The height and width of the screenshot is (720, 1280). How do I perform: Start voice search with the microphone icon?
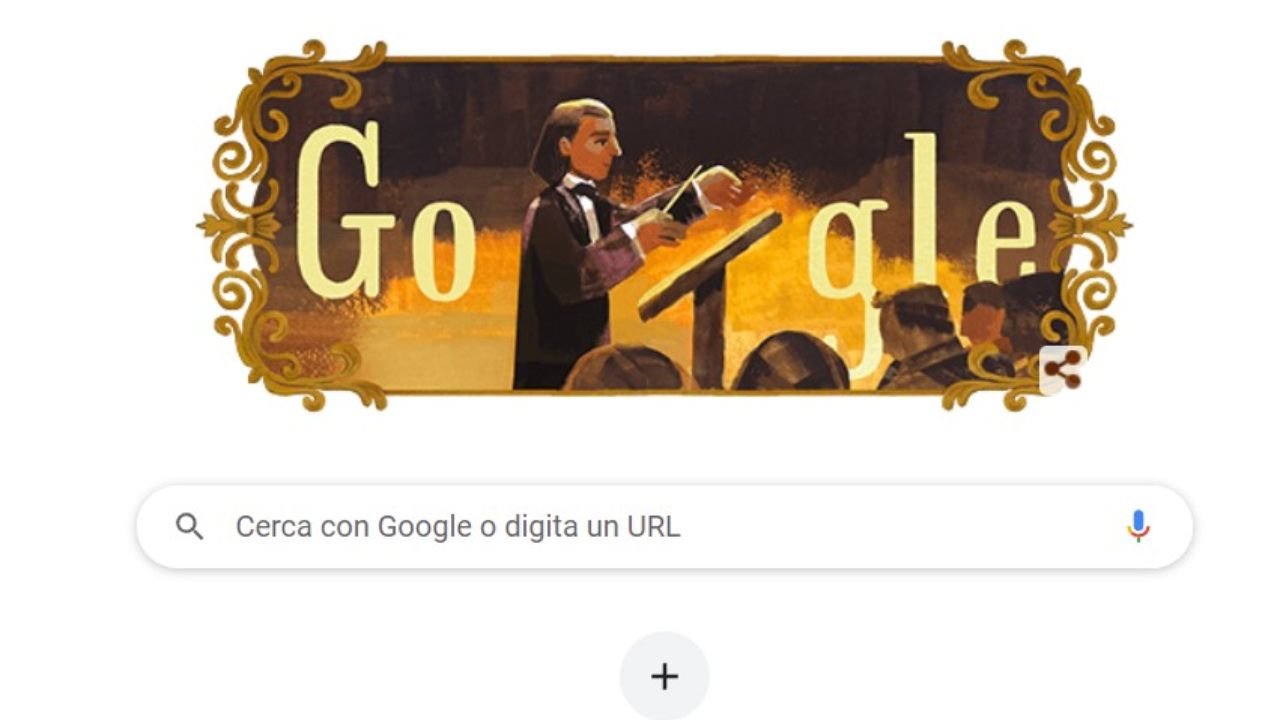pos(1137,526)
